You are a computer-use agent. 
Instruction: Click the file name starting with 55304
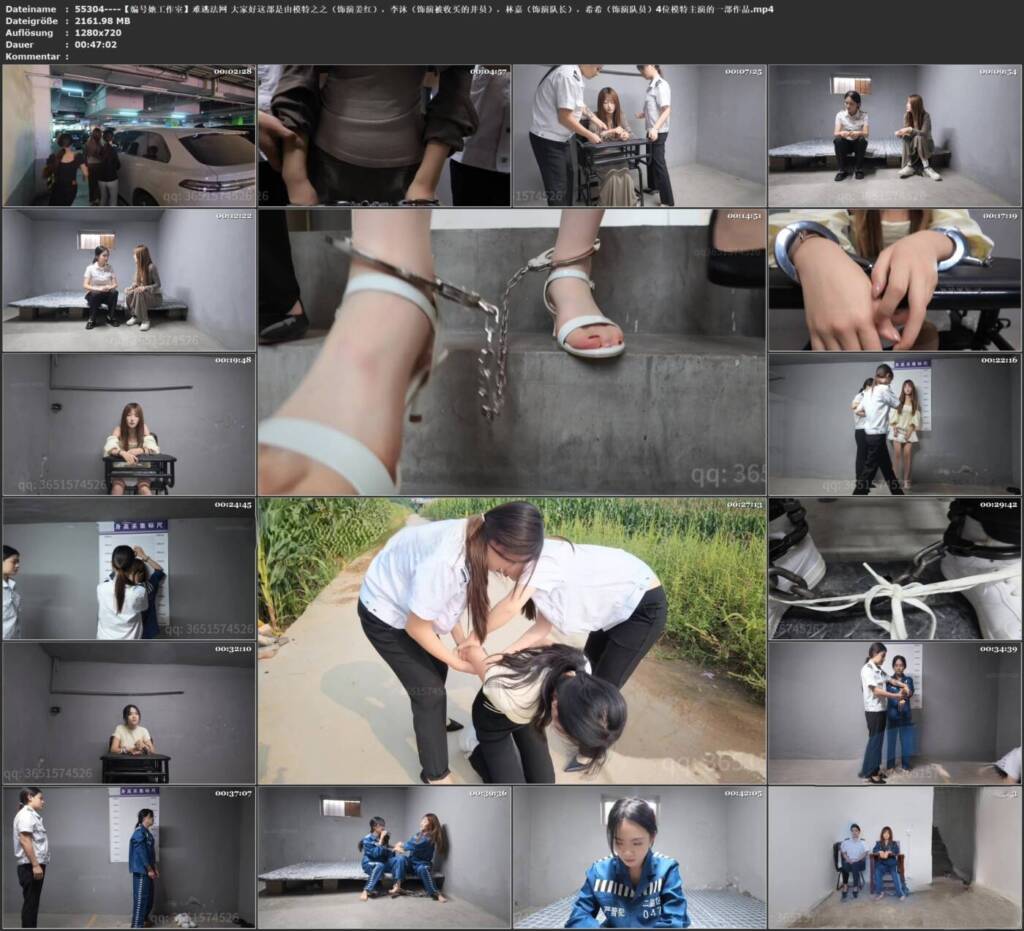pyautogui.click(x=424, y=9)
